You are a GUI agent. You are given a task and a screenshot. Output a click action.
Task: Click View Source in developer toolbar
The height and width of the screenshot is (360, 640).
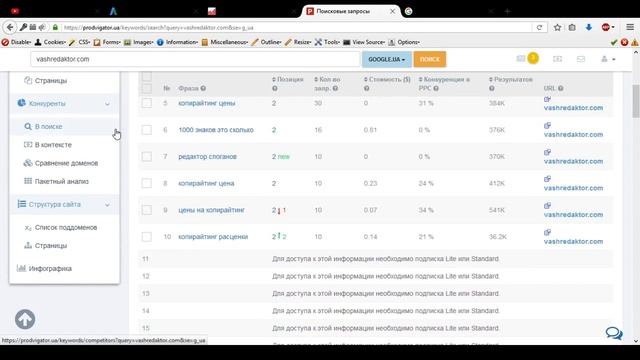pos(364,42)
